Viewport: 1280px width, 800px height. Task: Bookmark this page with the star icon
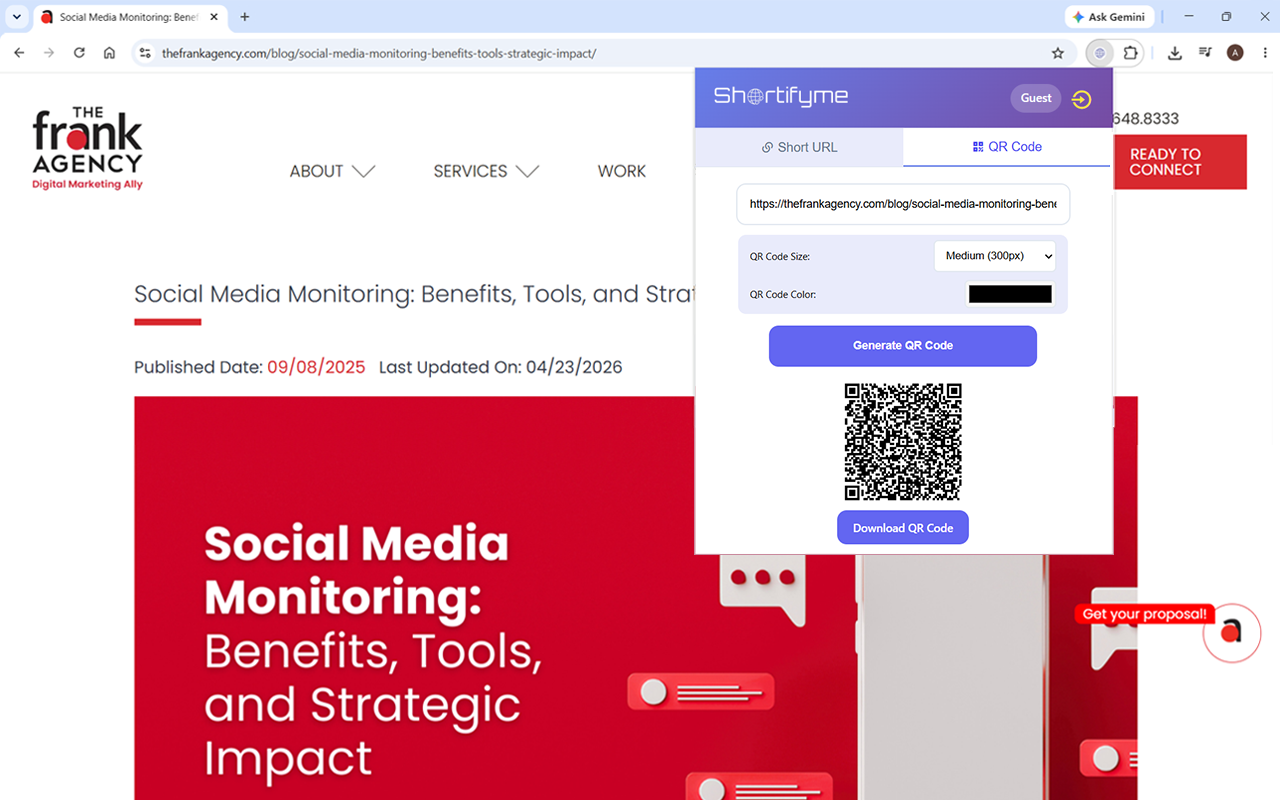click(x=1058, y=53)
